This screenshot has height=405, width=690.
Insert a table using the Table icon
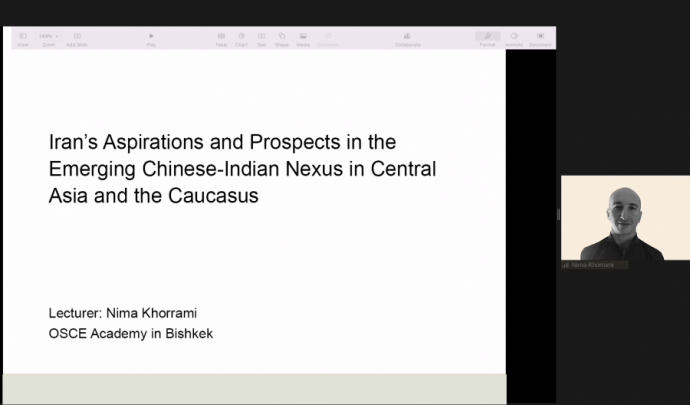(221, 38)
